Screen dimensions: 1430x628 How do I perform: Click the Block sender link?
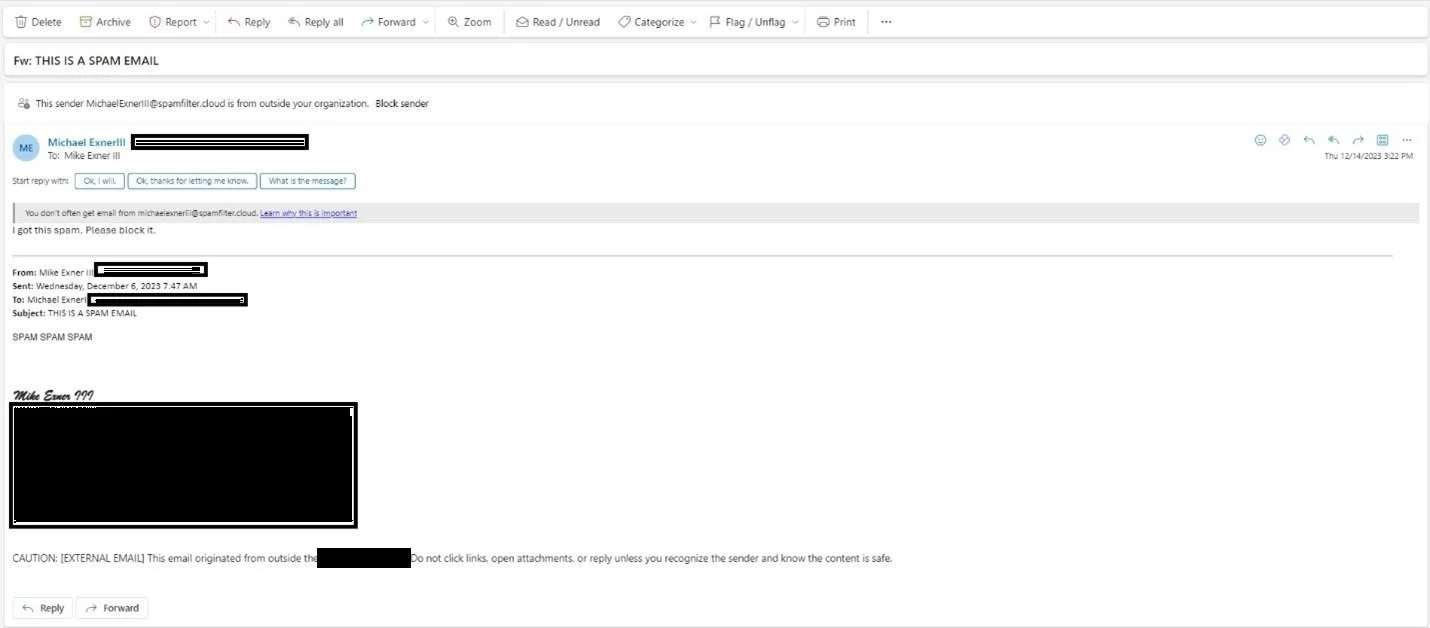(402, 104)
